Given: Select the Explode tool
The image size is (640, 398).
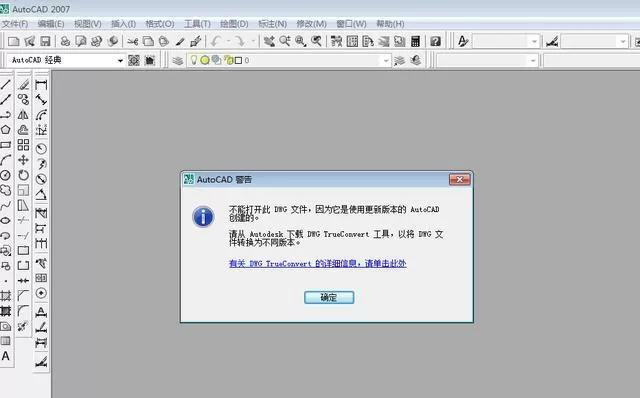Looking at the screenshot, I should coord(23,326).
